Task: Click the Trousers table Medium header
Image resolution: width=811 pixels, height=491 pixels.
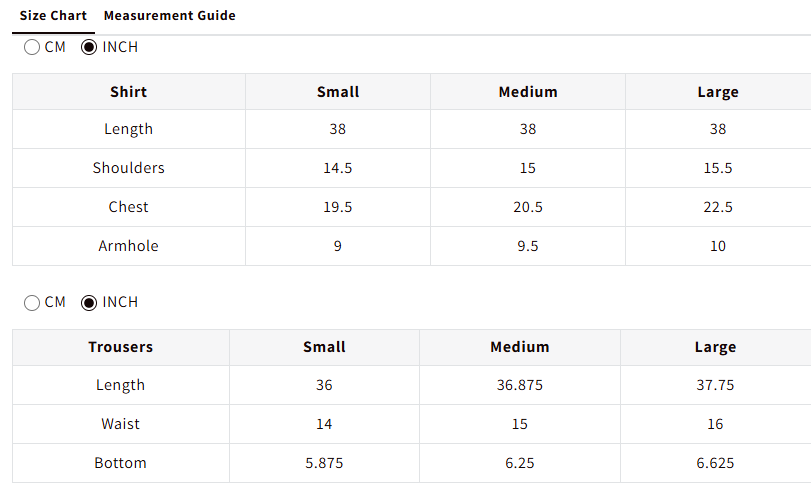Action: [x=520, y=347]
